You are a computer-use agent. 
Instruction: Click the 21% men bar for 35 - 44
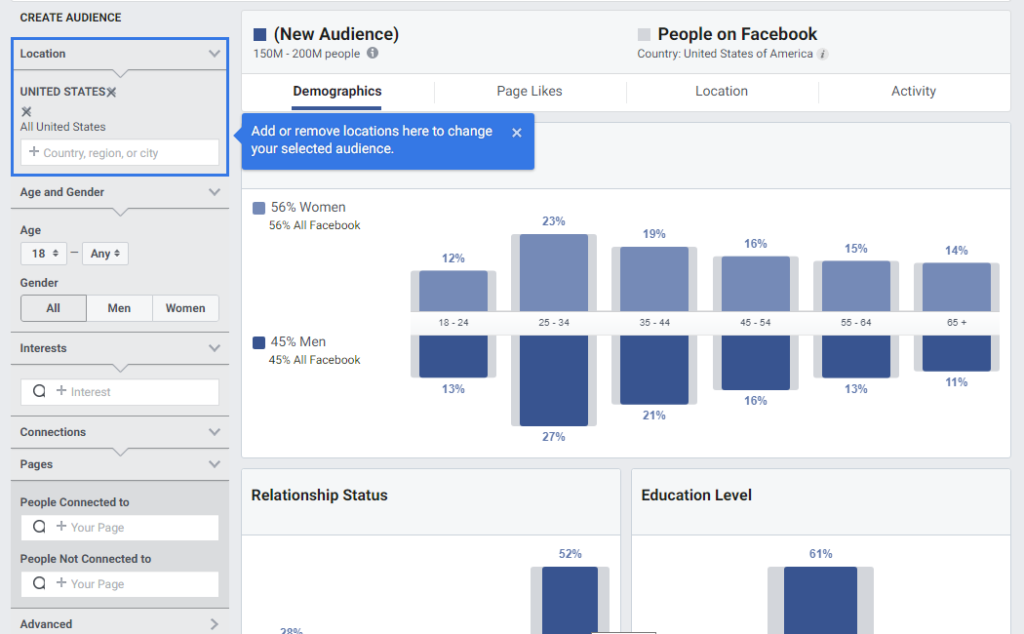coord(654,370)
